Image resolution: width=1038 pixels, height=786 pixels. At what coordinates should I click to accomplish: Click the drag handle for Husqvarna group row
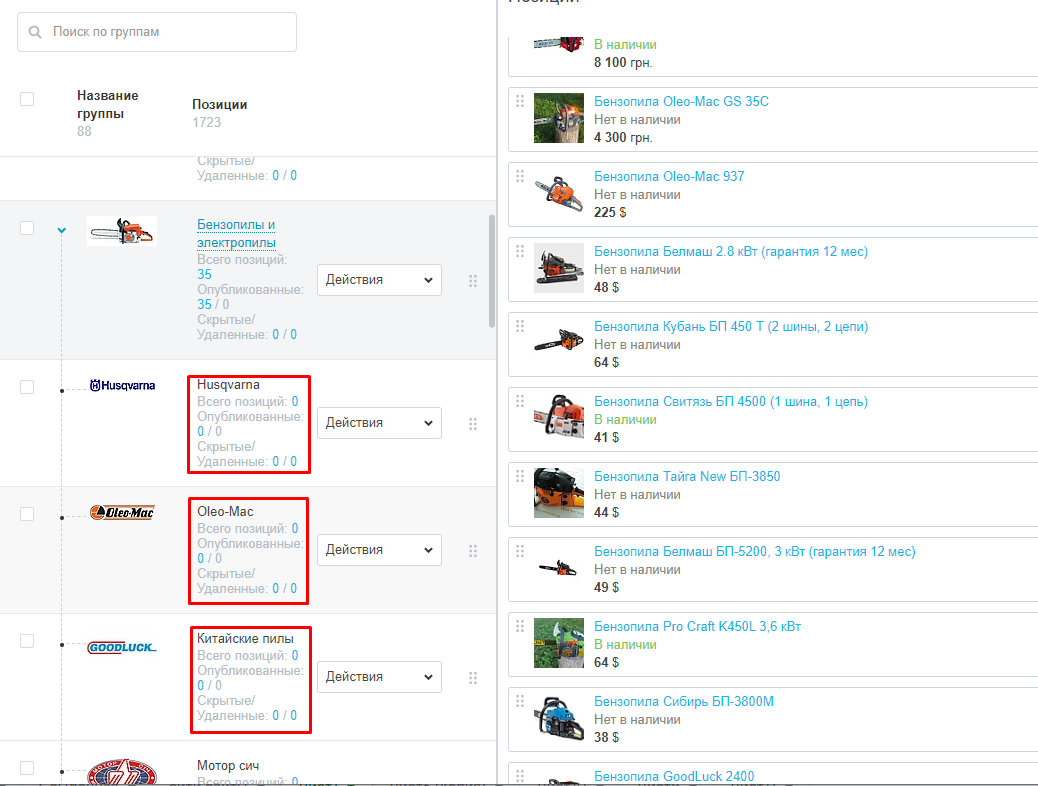[473, 424]
